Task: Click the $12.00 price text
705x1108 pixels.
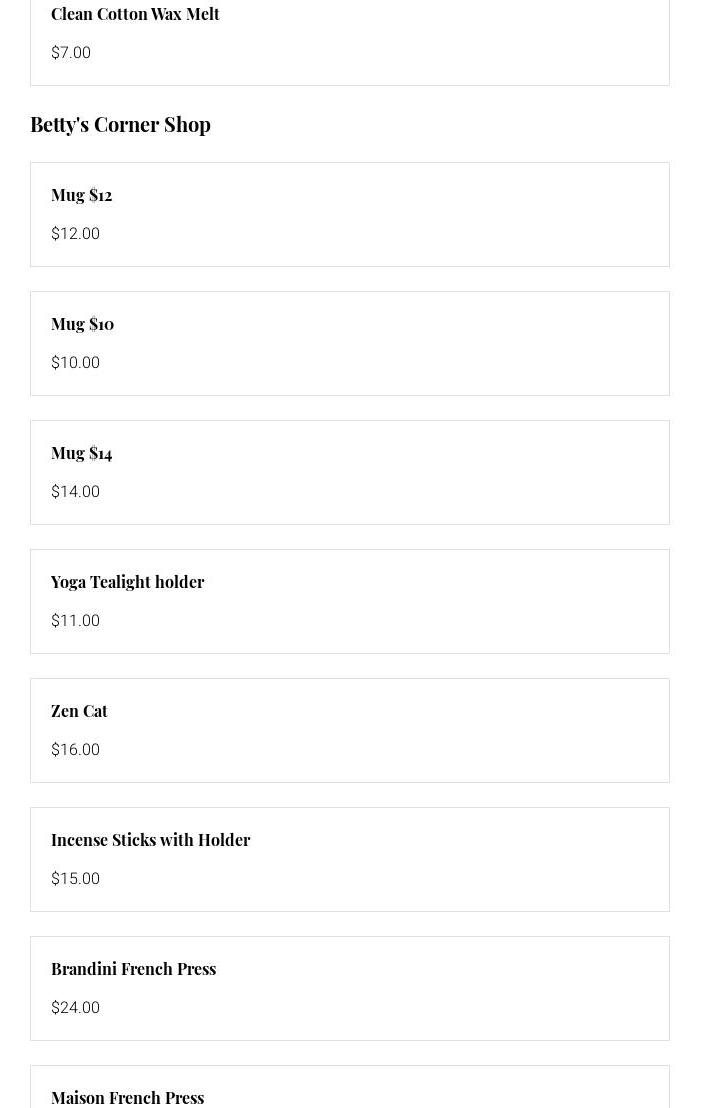Action: tap(75, 234)
